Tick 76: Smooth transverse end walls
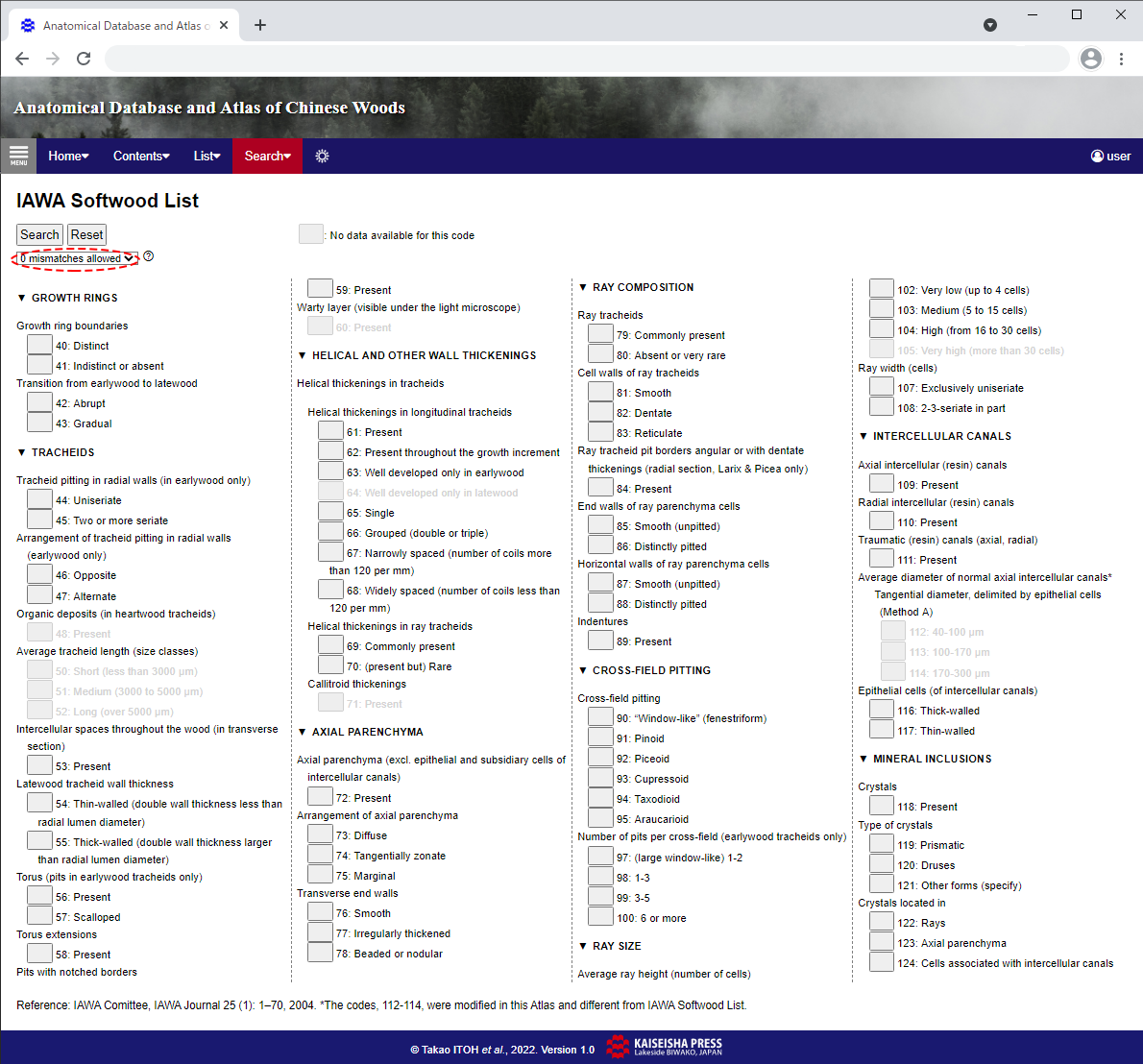The image size is (1143, 1064). [x=320, y=911]
